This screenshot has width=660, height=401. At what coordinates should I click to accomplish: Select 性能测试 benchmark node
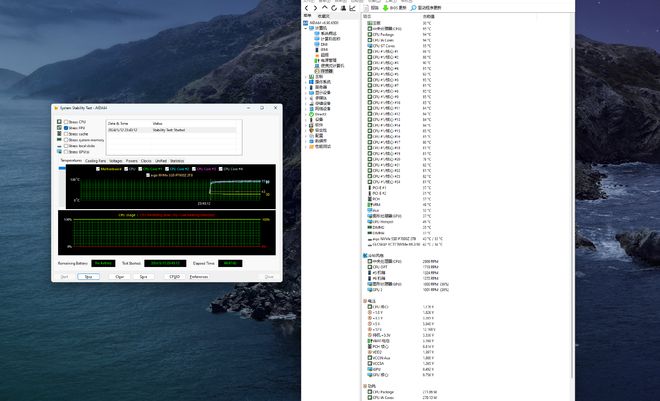pyautogui.click(x=320, y=146)
